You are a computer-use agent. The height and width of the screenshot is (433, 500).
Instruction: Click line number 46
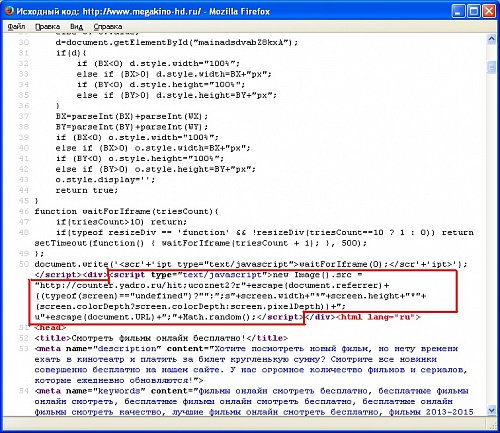(x=24, y=211)
